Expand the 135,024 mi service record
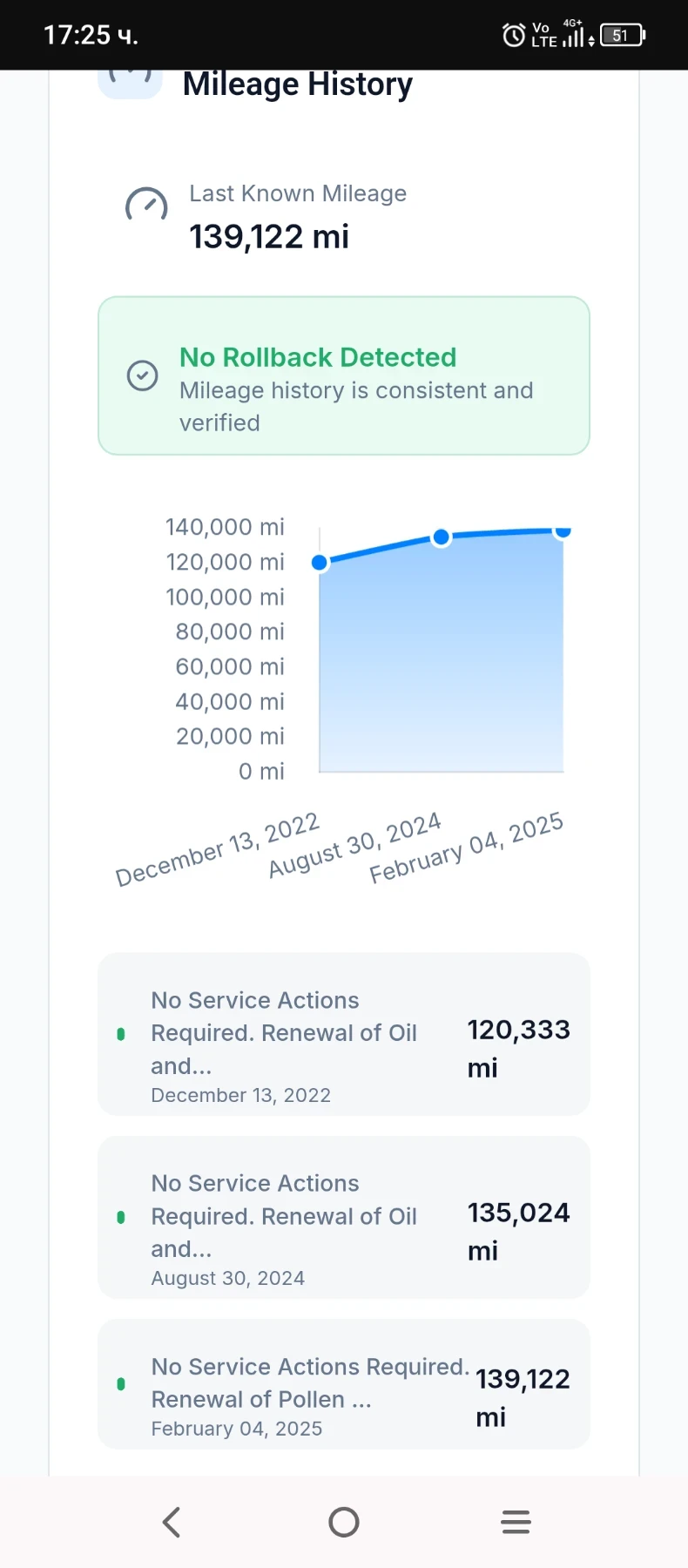 344,1217
